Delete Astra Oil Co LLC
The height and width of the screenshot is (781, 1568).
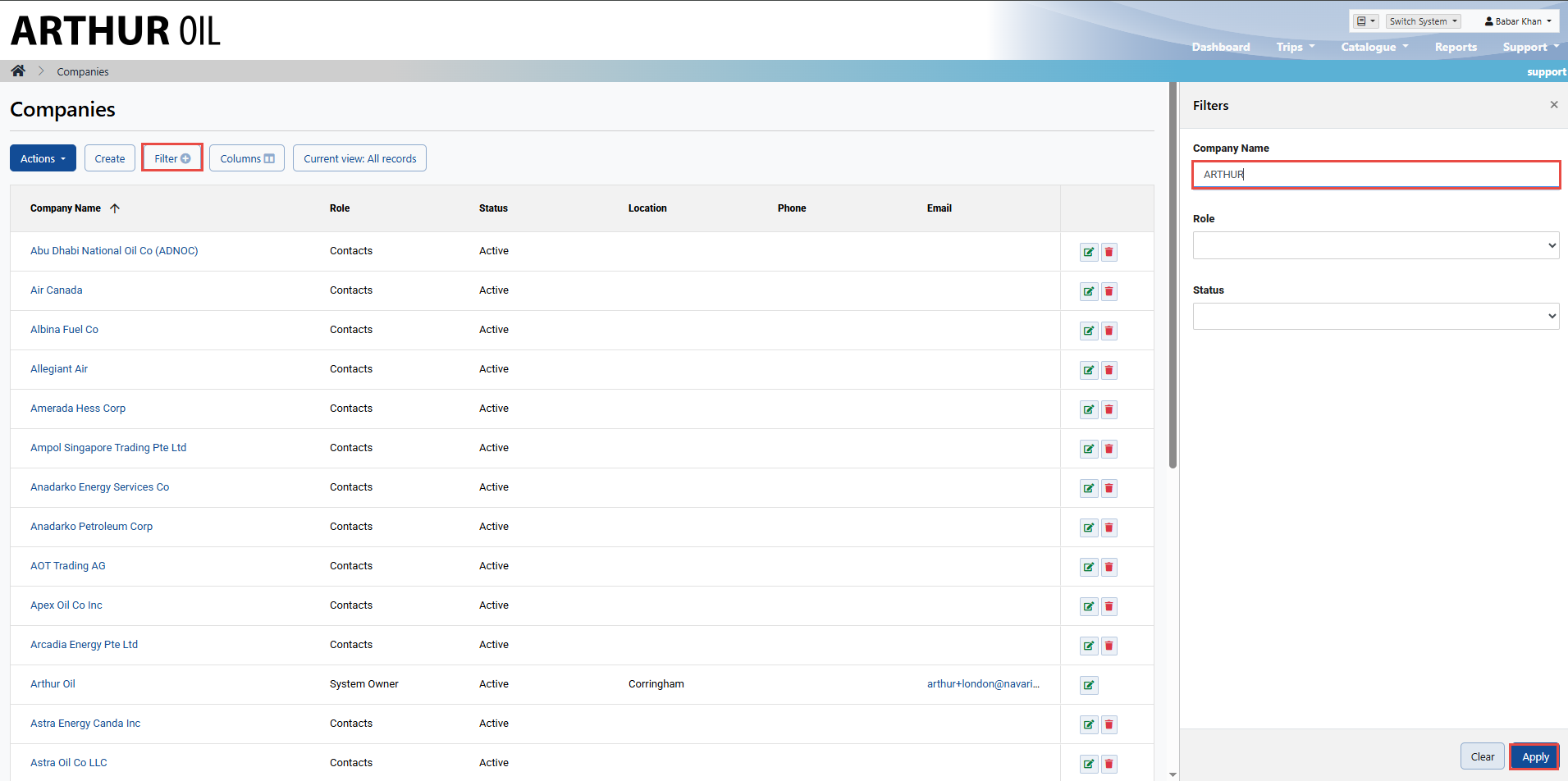[x=1109, y=764]
